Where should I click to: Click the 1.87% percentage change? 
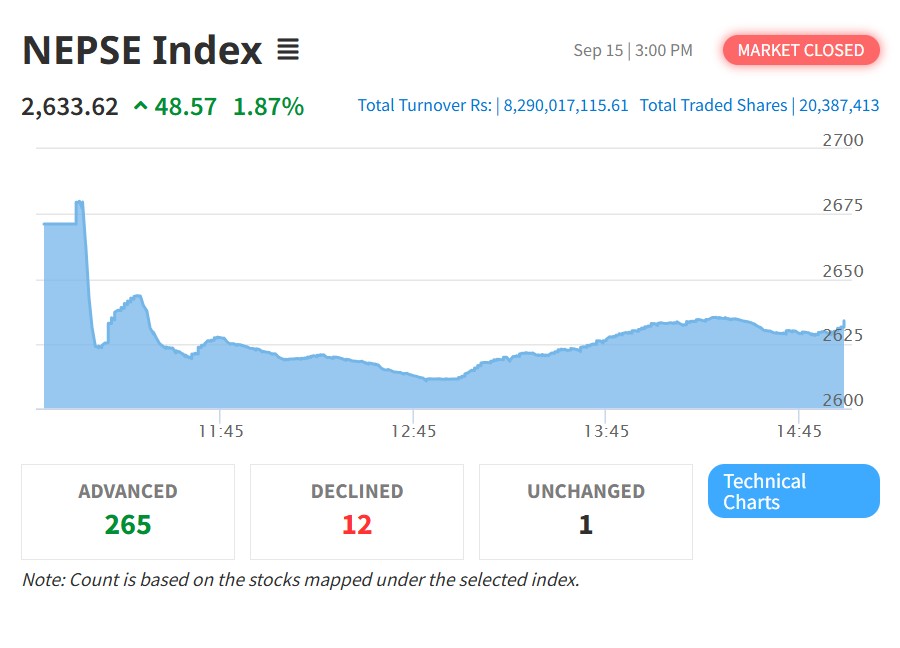(x=269, y=107)
